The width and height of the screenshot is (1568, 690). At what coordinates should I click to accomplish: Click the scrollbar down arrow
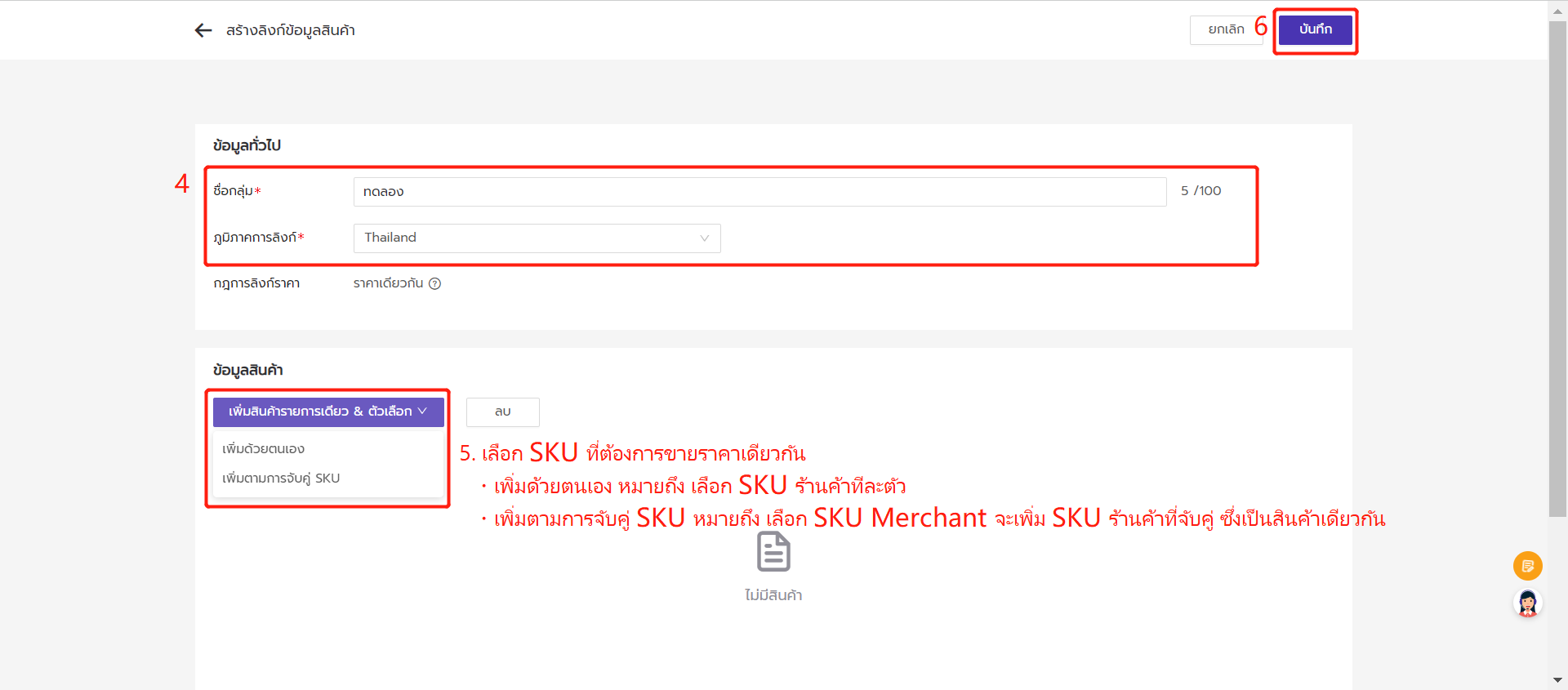click(x=1557, y=680)
